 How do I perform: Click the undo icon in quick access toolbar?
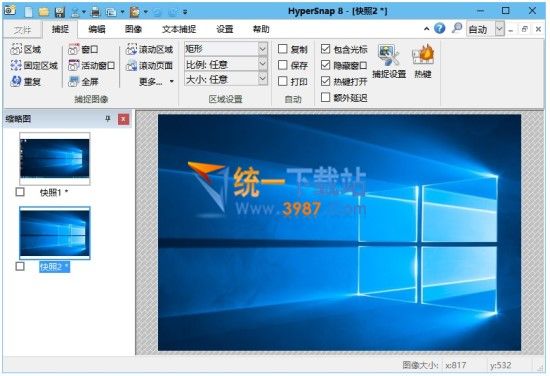click(157, 12)
